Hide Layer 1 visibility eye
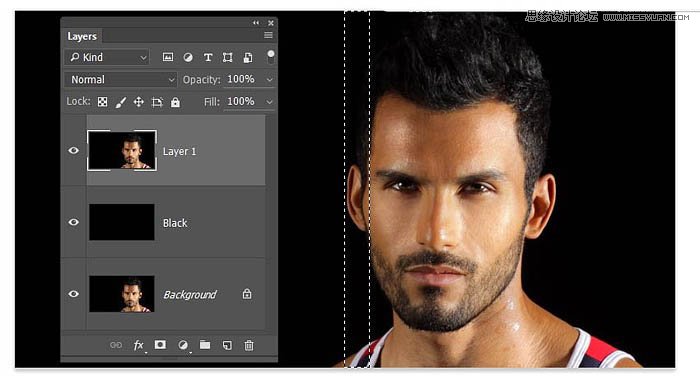The width and height of the screenshot is (700, 380). 74,150
